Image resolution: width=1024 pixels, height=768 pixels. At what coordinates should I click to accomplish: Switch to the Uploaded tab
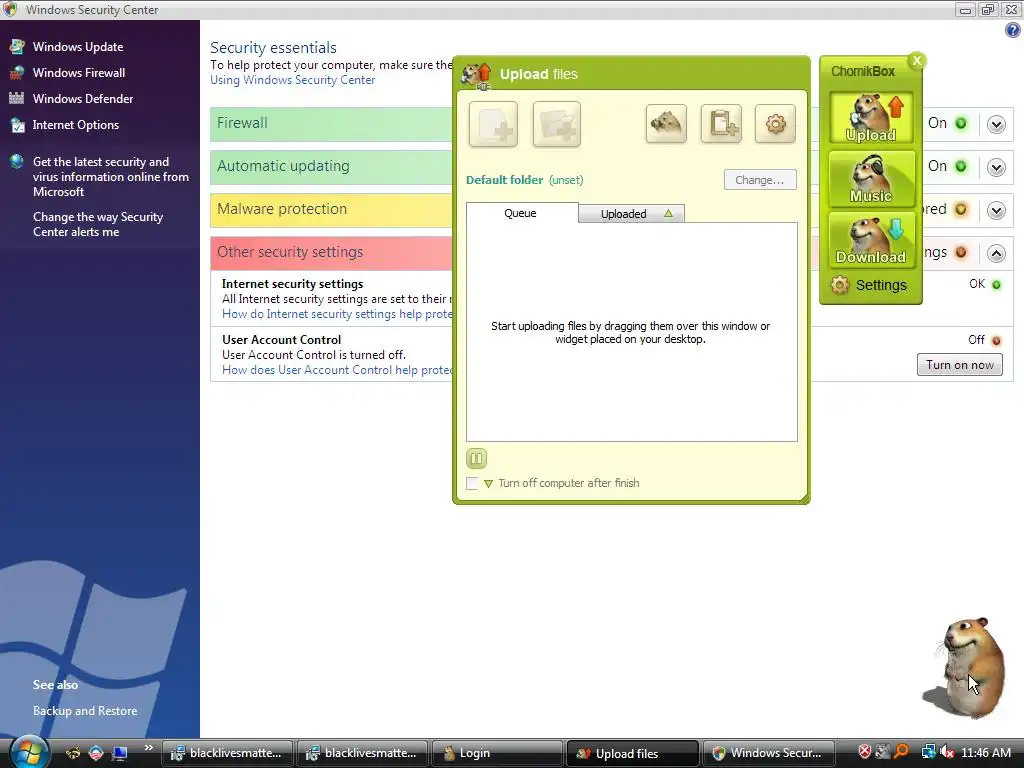(632, 214)
